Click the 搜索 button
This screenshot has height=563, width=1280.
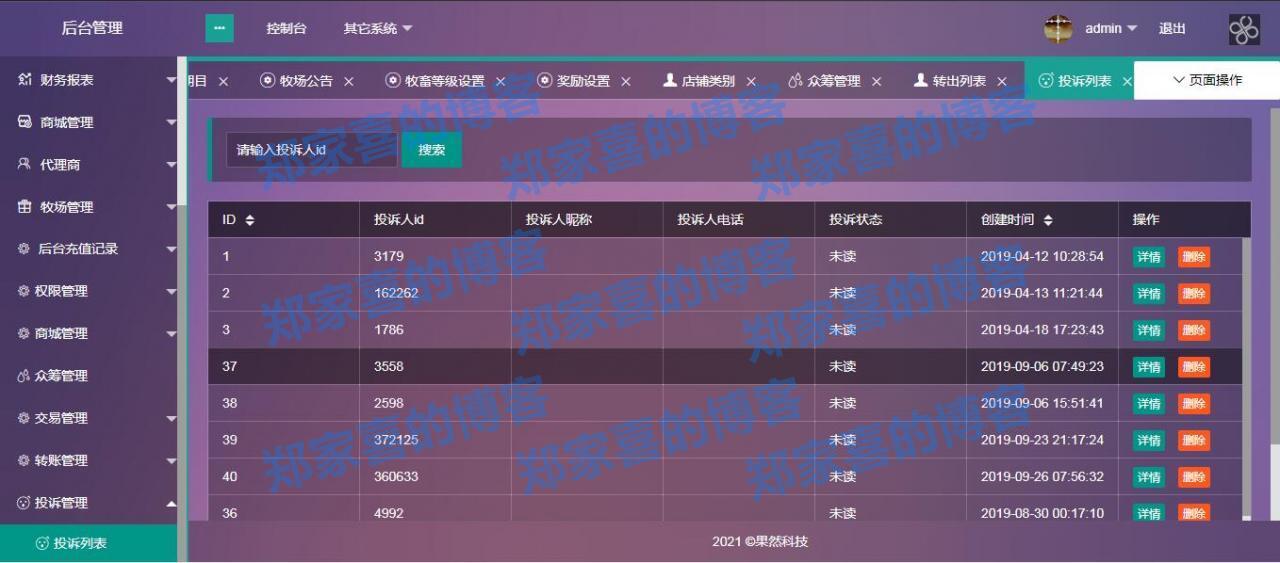(432, 150)
